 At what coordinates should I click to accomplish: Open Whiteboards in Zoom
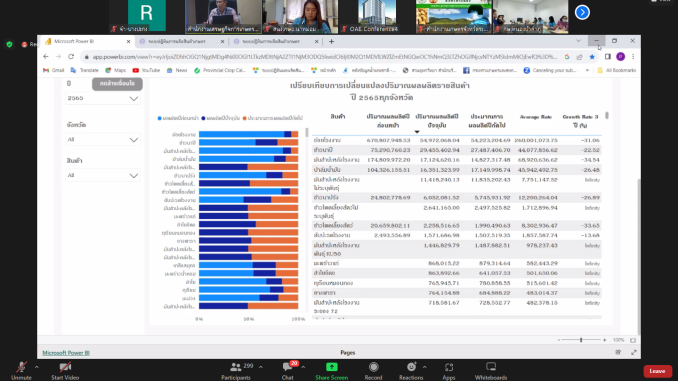coord(491,371)
